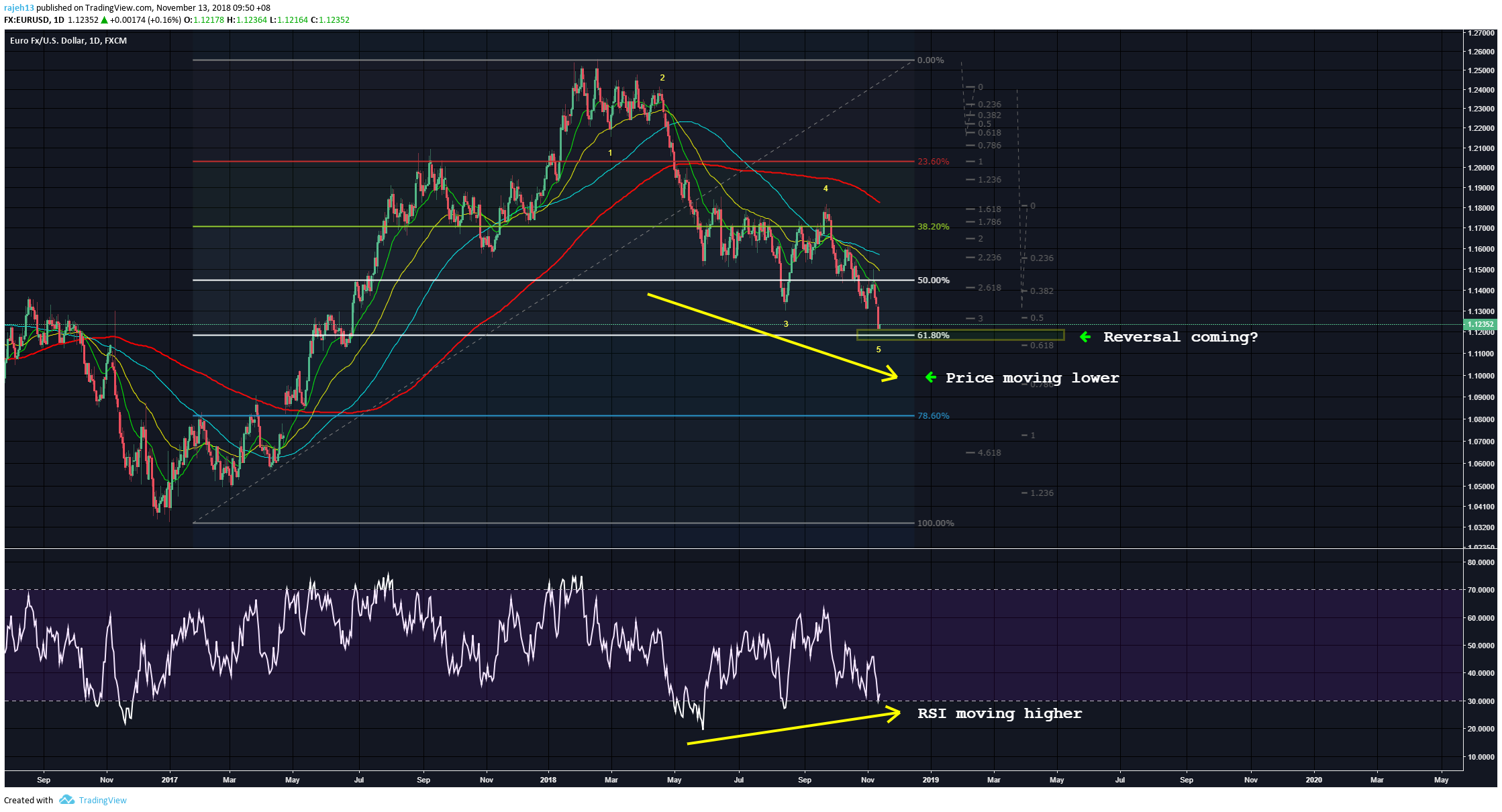This screenshot has width=1502, height=812.
Task: Click the low value L:1.12164
Action: pyautogui.click(x=289, y=20)
